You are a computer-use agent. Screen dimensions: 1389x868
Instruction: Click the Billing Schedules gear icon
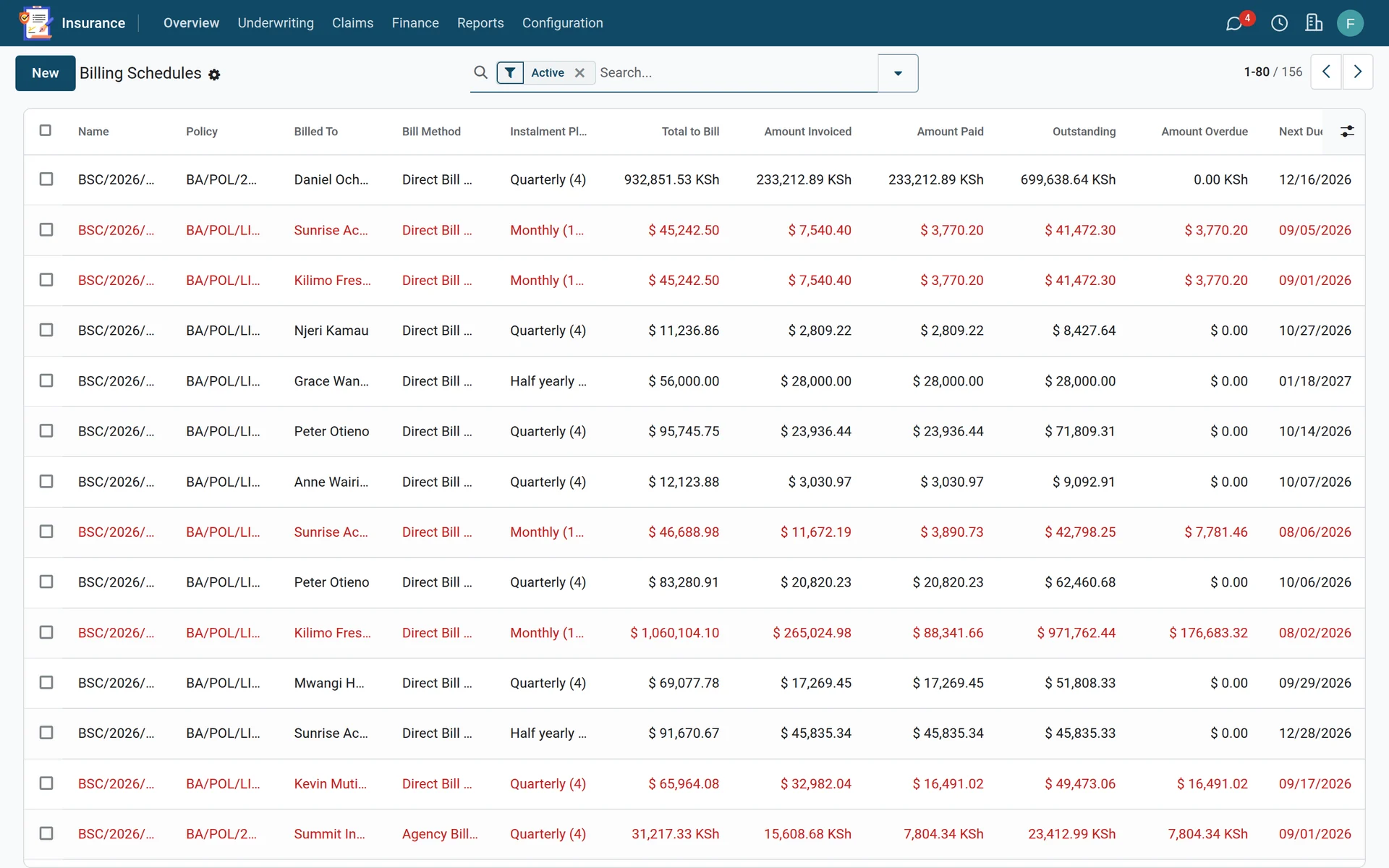tap(214, 75)
